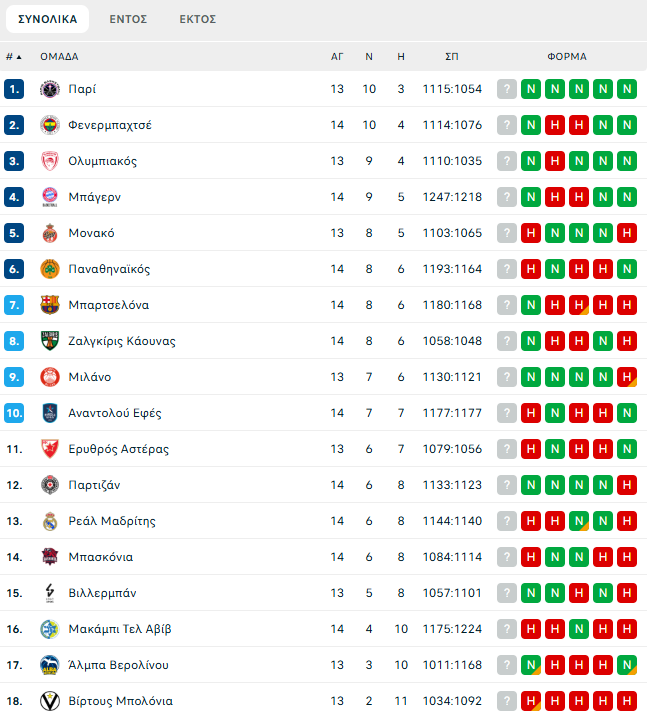
Task: Click the Ολυμπιακός team logo
Action: [50, 161]
